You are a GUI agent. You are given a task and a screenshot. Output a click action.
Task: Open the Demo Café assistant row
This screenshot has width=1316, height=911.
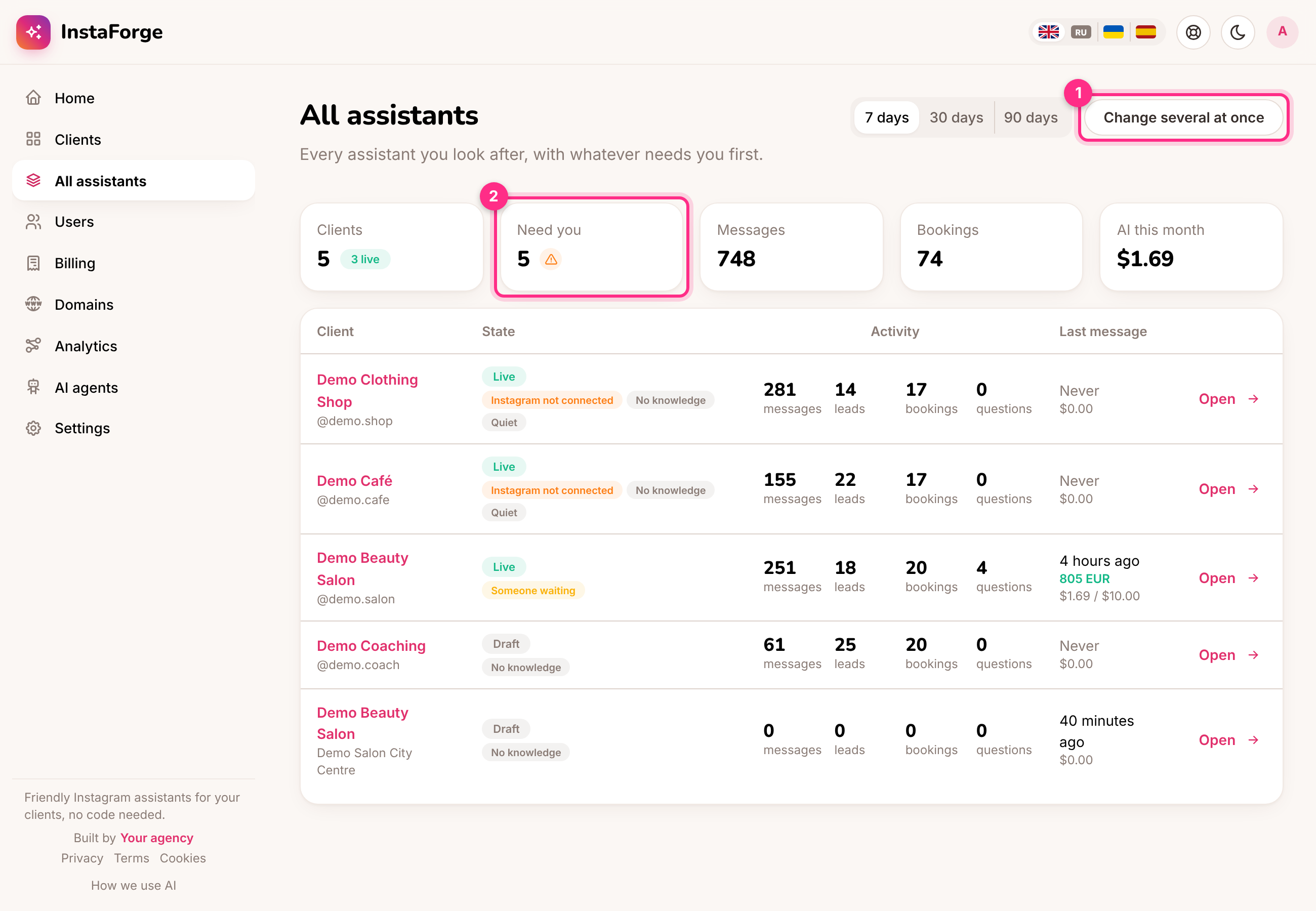point(1228,489)
